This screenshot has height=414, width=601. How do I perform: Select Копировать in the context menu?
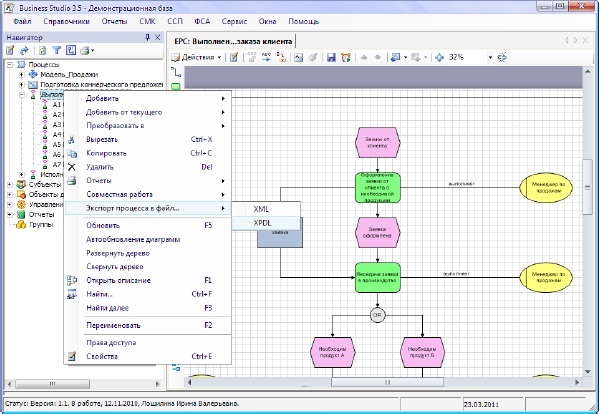click(107, 153)
